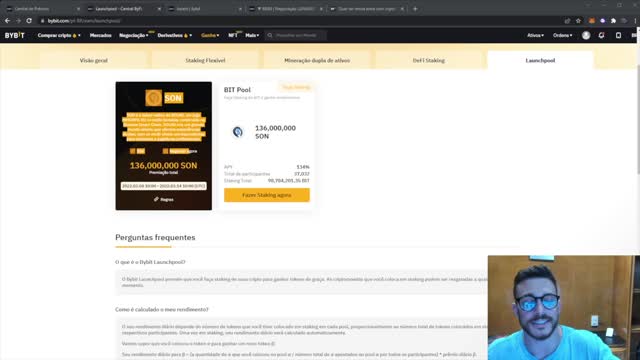
Task: Open Mercados menu item
Action: [x=100, y=36]
